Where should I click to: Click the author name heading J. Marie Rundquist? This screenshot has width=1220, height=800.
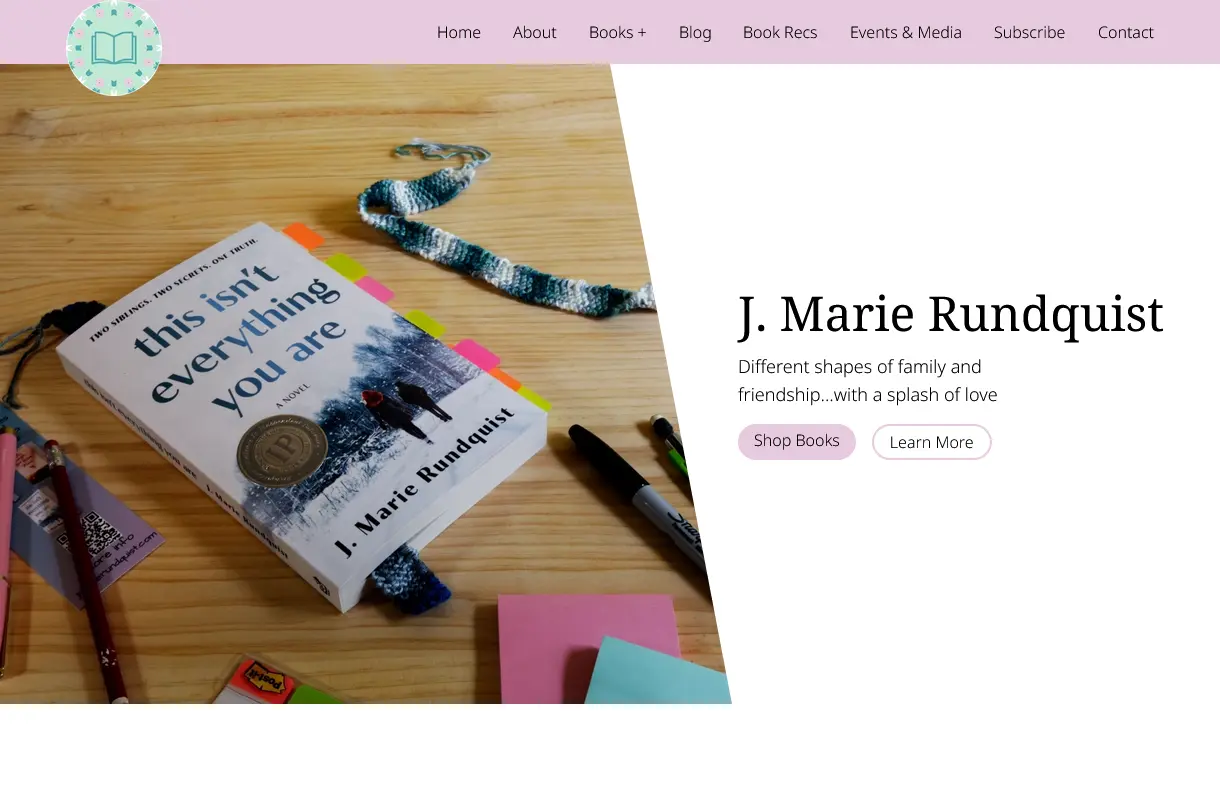coord(950,314)
